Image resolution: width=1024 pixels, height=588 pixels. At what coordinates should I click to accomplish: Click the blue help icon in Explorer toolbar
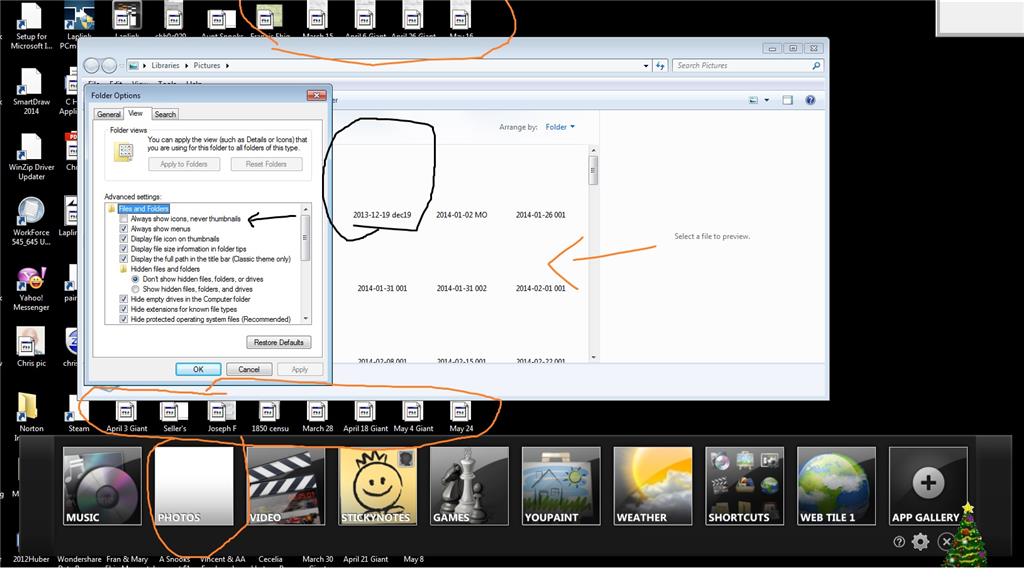tap(810, 100)
